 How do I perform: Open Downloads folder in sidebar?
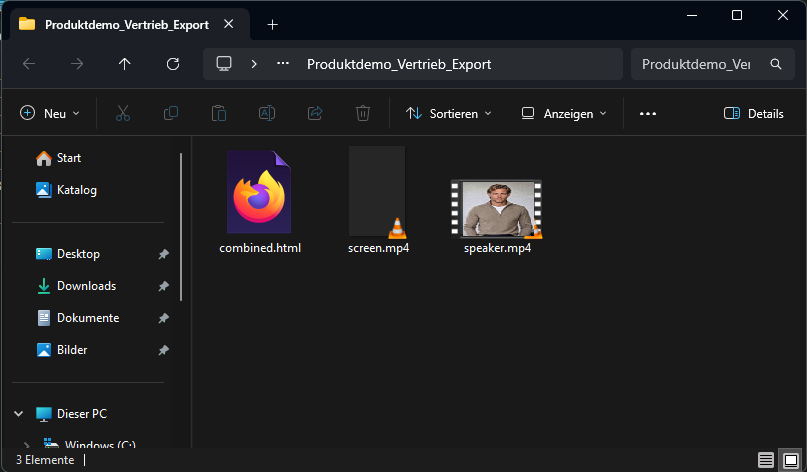click(76, 286)
